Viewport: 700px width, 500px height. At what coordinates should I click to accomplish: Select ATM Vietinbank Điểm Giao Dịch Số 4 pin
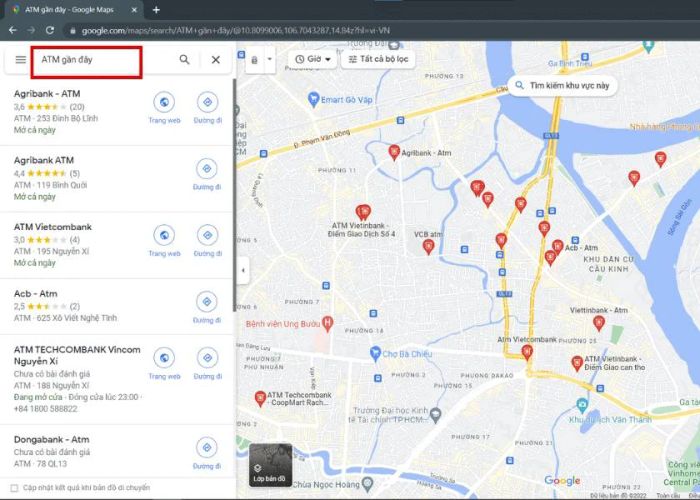tap(363, 212)
